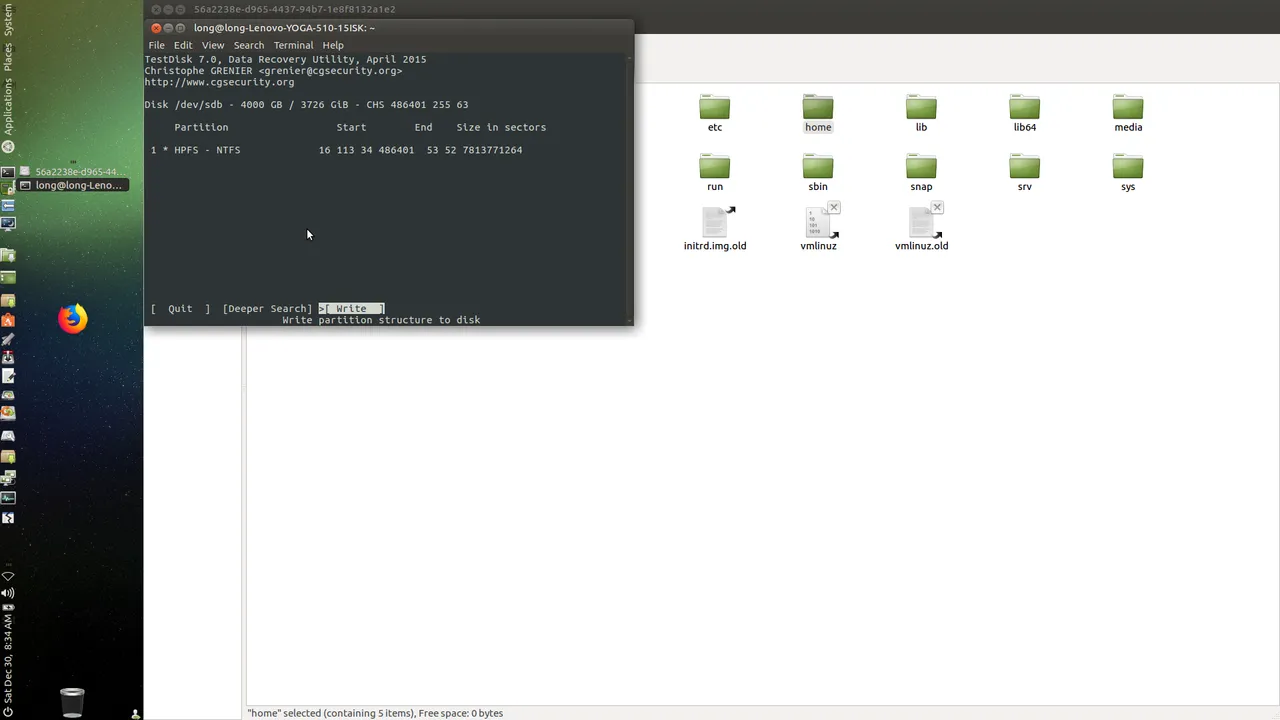Open the terminal View menu
The height and width of the screenshot is (720, 1280).
[x=213, y=45]
